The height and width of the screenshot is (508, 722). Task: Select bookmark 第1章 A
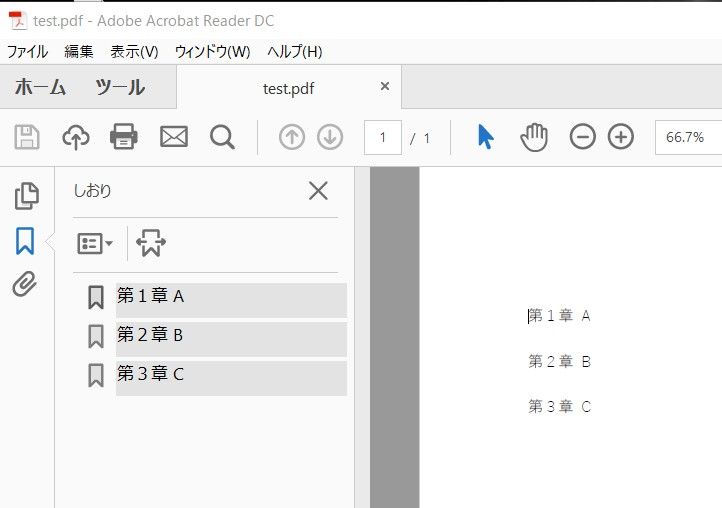coord(231,300)
